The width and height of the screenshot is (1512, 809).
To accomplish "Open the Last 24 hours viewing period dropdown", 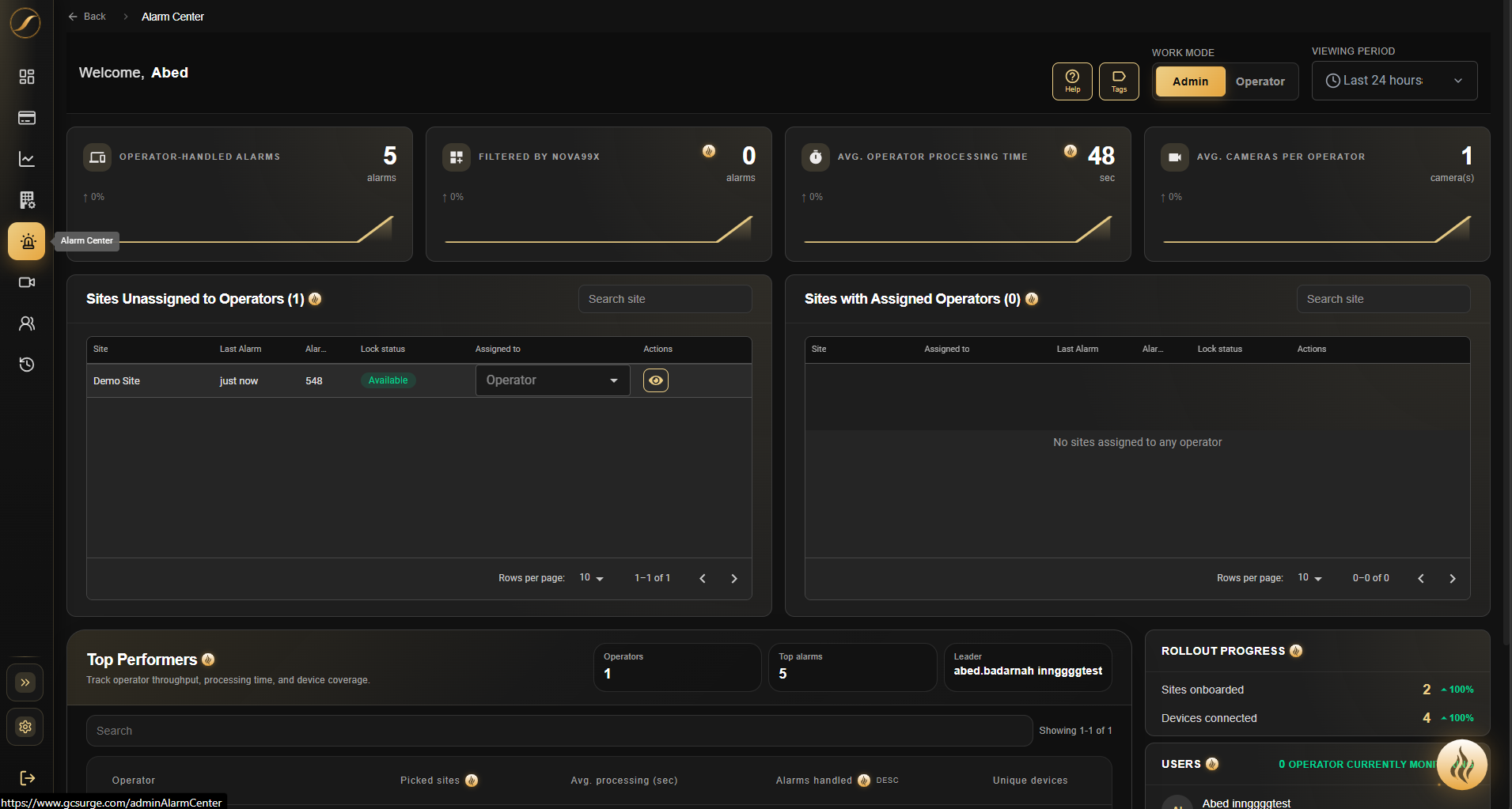I will click(x=1394, y=81).
